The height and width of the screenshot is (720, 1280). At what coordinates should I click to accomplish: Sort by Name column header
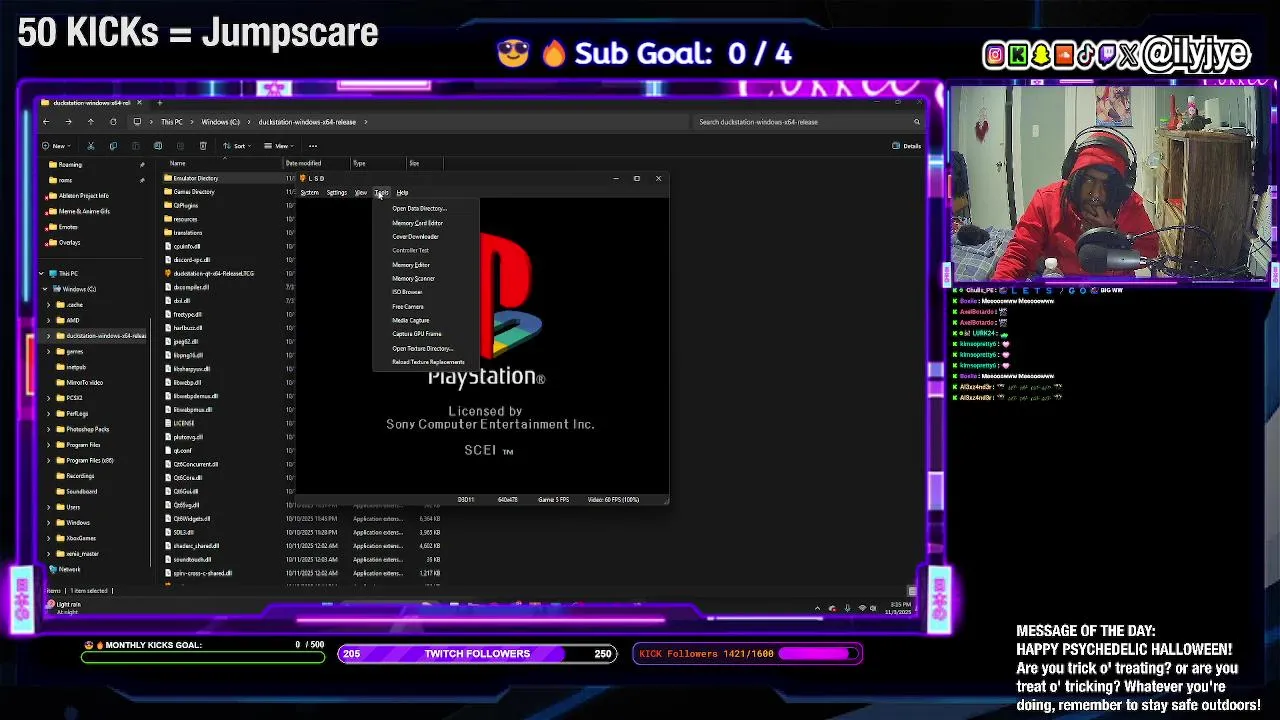coord(177,163)
